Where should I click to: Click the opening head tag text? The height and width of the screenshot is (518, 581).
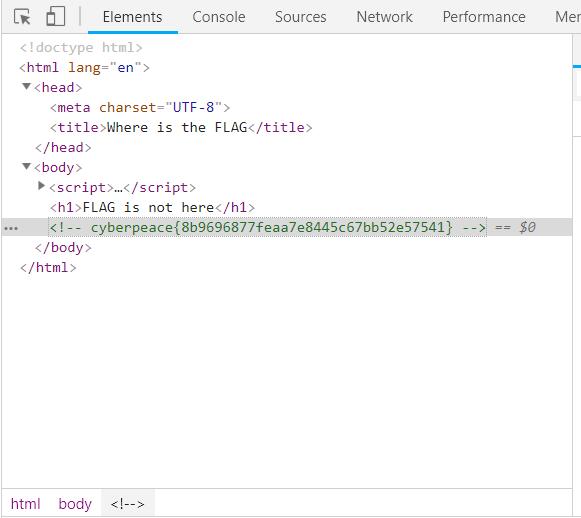[58, 87]
